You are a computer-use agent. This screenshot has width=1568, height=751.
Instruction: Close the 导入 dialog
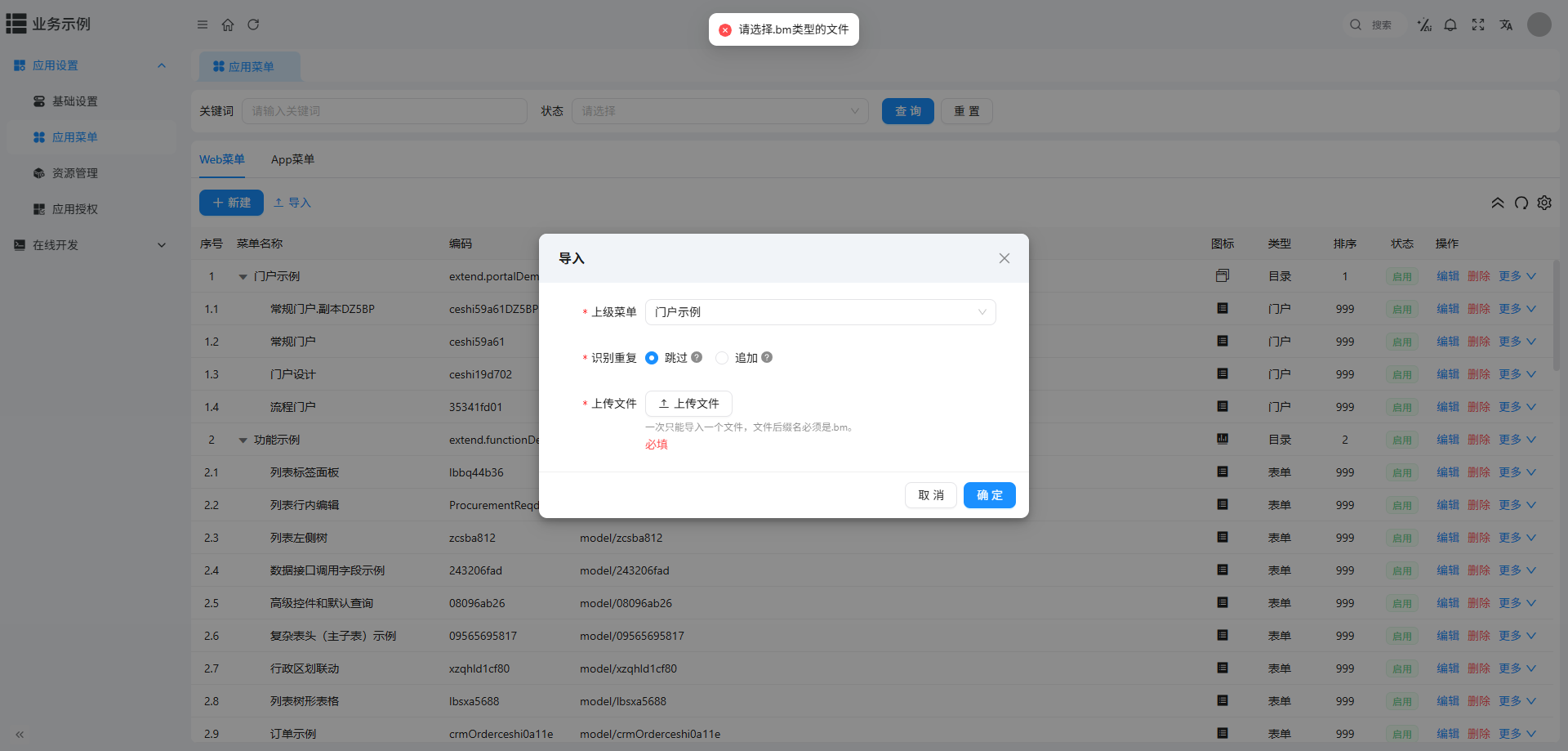click(1004, 258)
